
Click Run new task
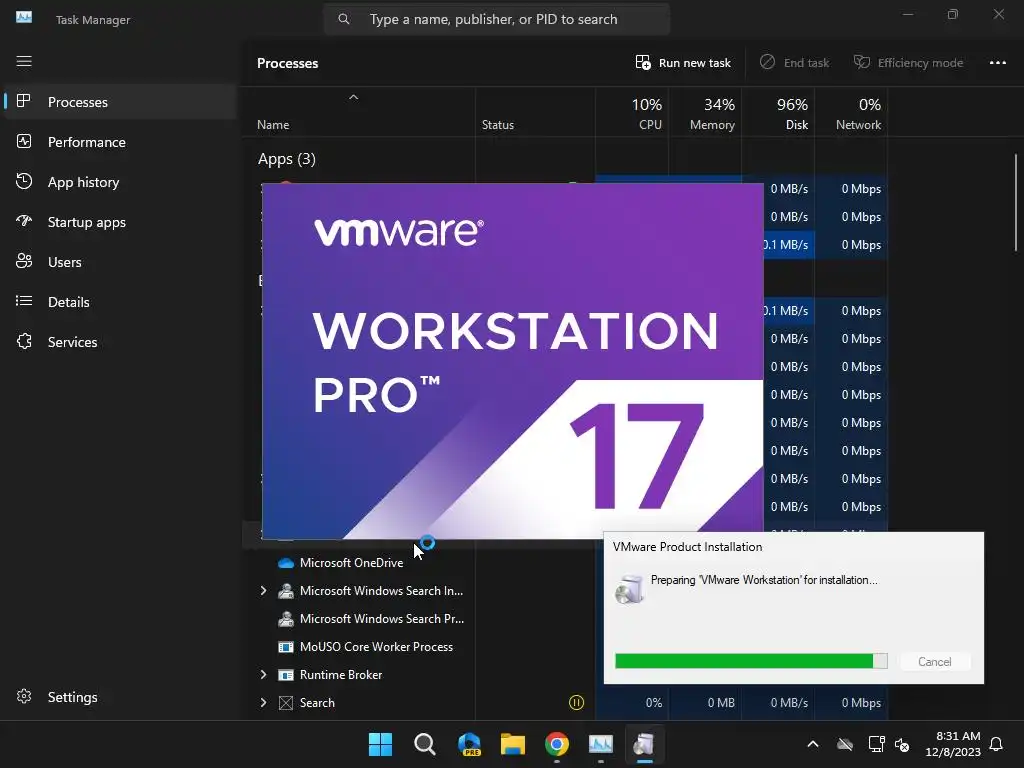[682, 63]
